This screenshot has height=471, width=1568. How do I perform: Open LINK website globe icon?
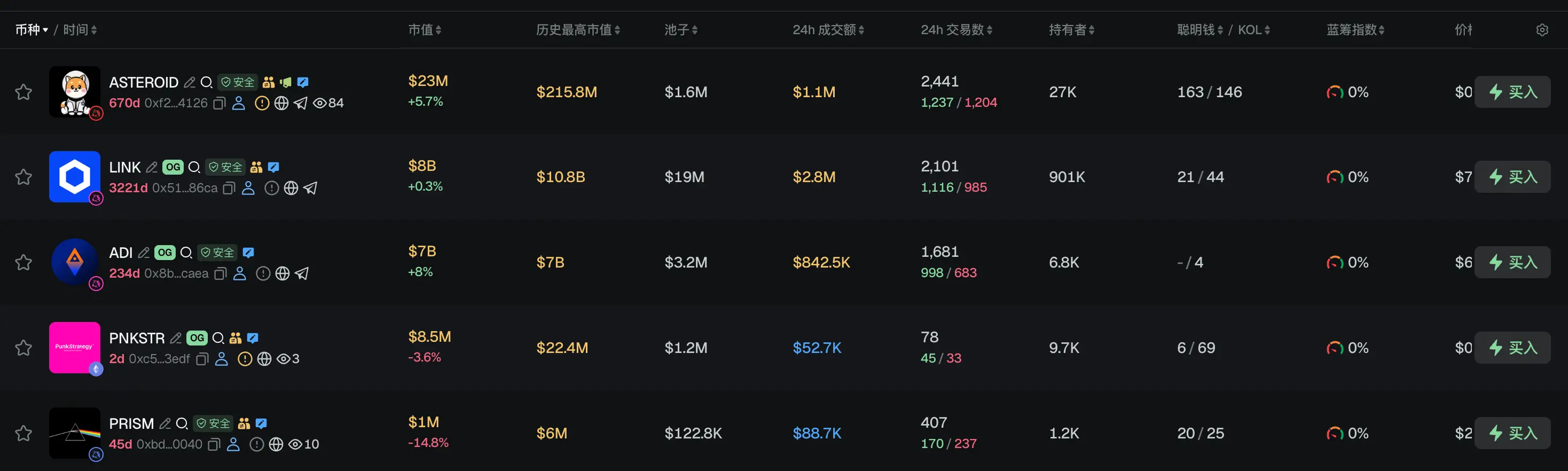pyautogui.click(x=291, y=189)
